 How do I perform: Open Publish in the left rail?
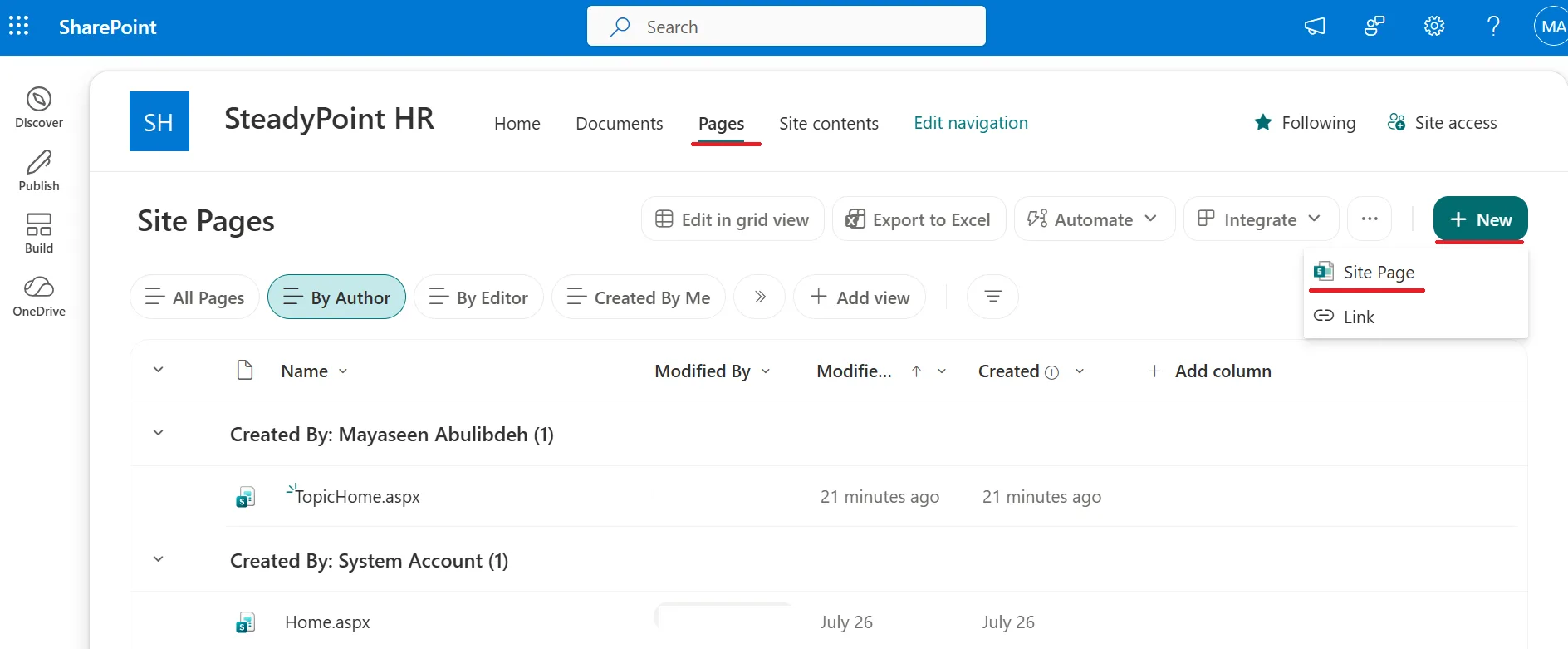(39, 171)
